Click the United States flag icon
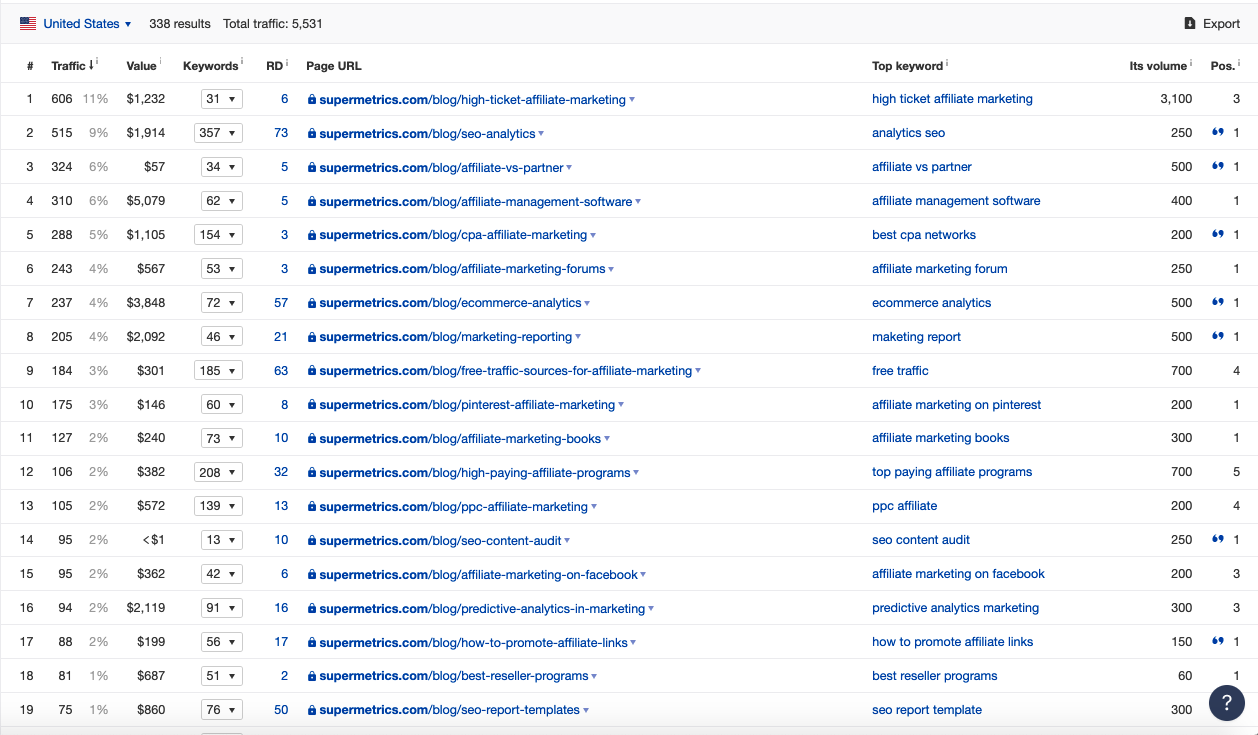This screenshot has height=735, width=1258. coord(28,23)
